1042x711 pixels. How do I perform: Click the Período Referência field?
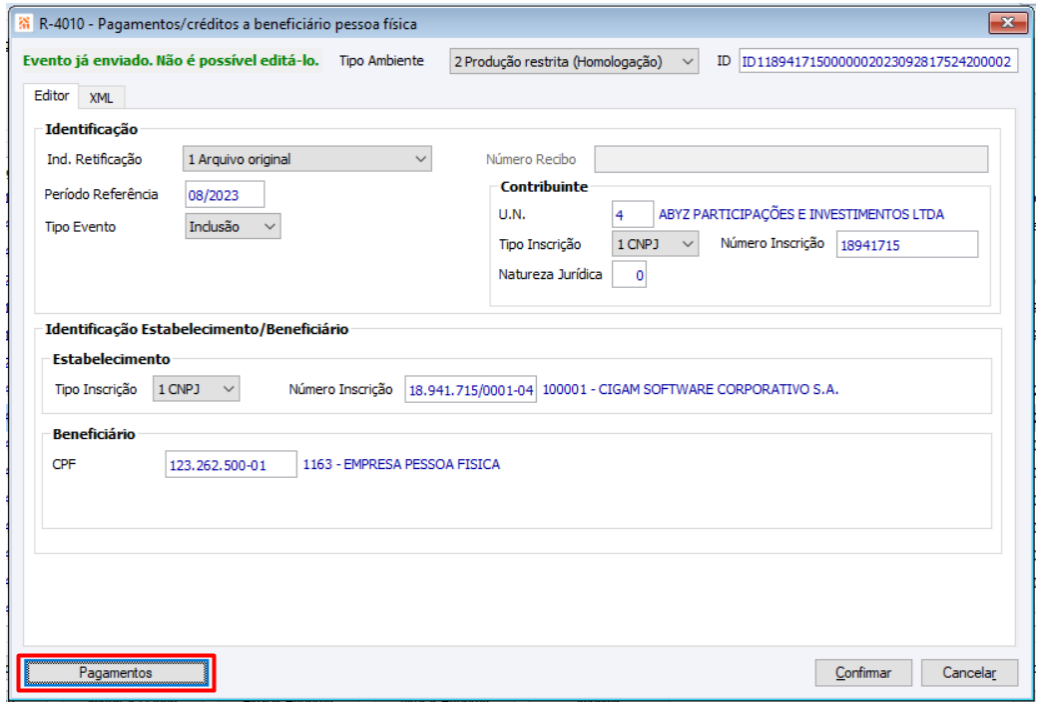click(x=225, y=195)
